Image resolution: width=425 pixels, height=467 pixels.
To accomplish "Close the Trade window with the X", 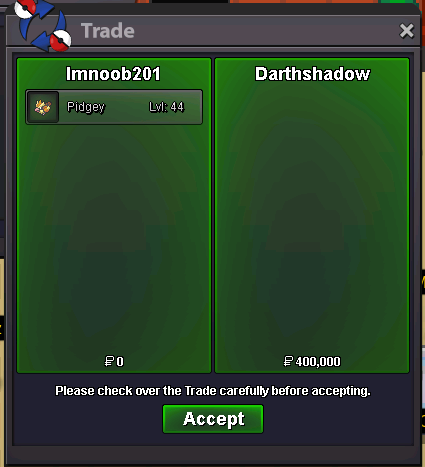I will 407,31.
